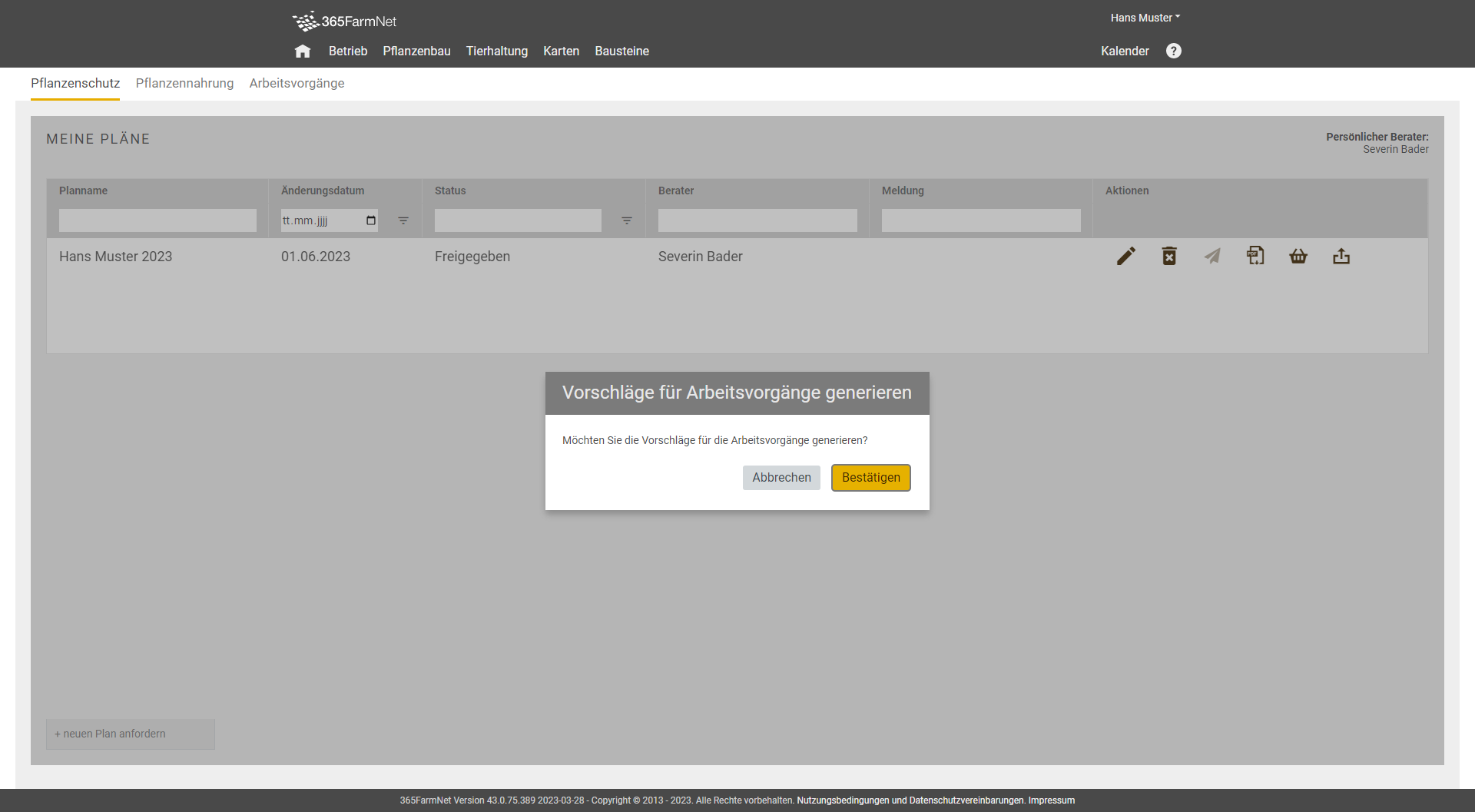Open help with the question mark icon

coord(1173,51)
